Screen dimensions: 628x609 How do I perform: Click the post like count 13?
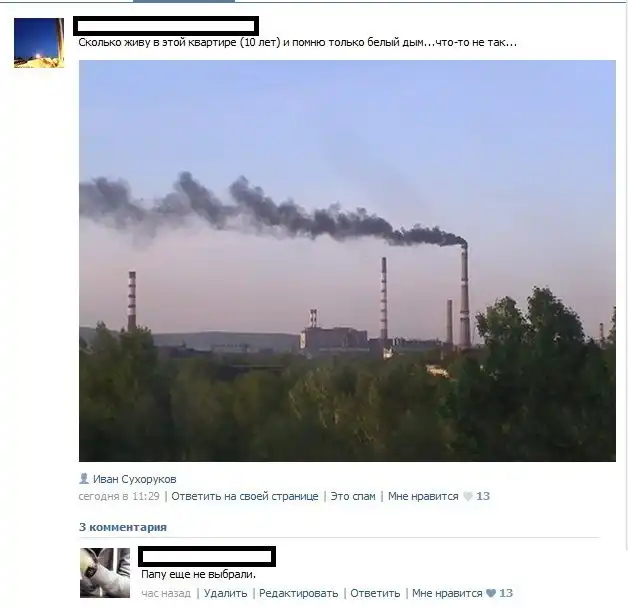coord(483,496)
